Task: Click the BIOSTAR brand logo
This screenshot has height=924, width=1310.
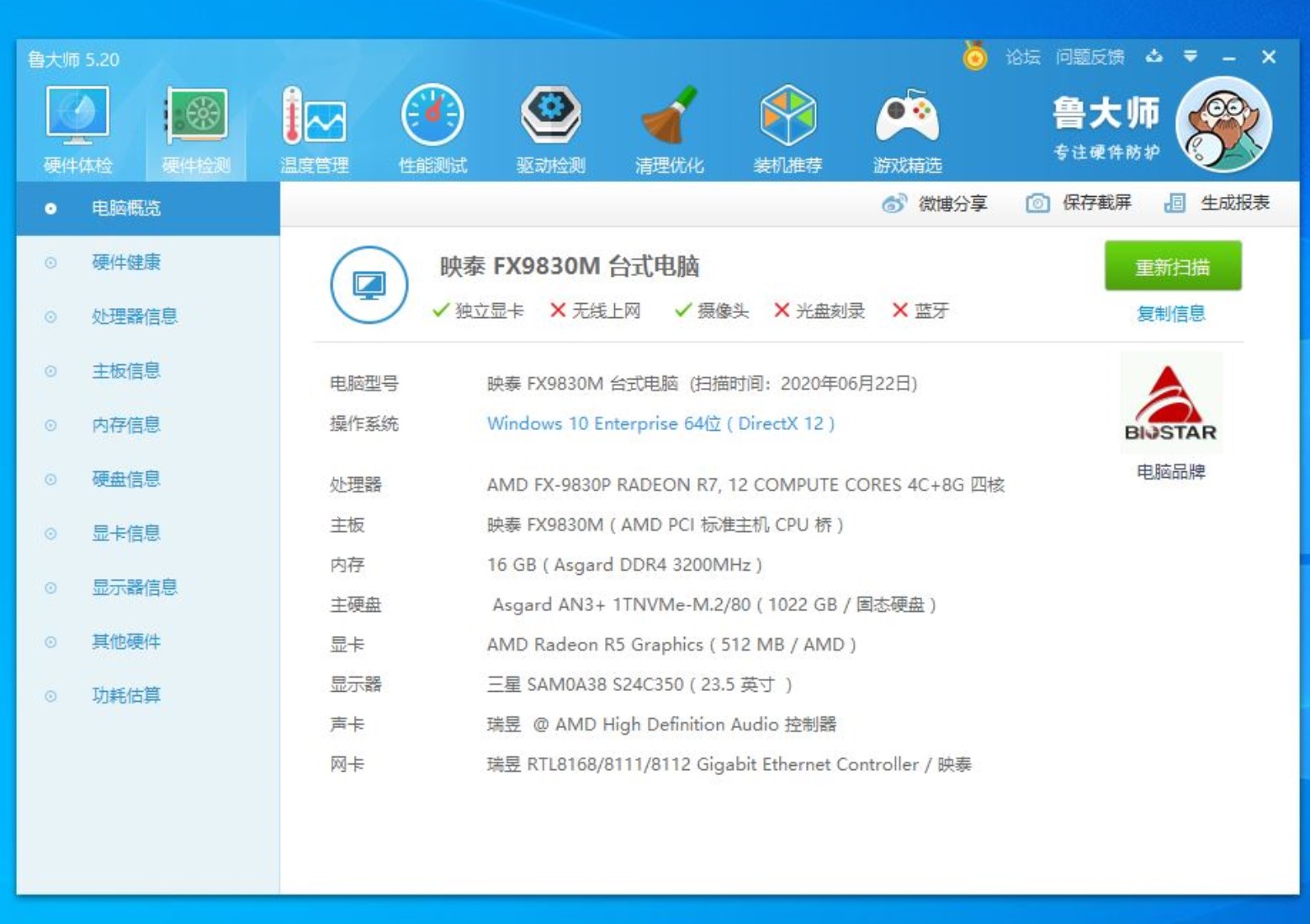Action: (x=1170, y=404)
